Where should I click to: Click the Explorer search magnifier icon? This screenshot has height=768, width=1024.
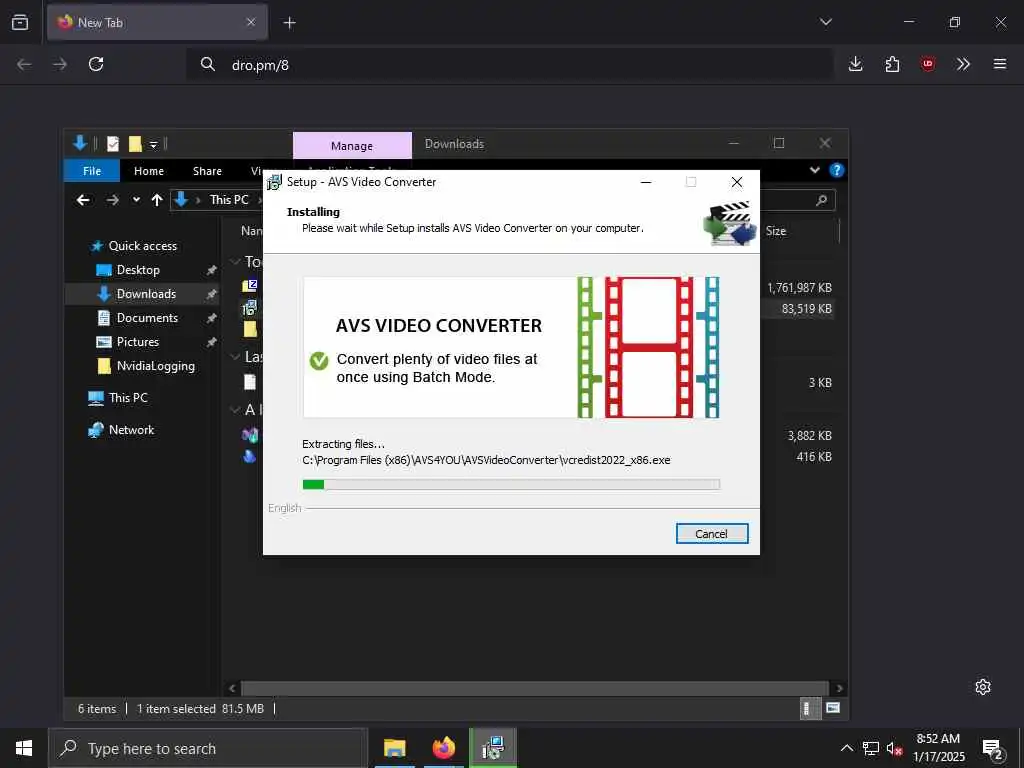point(822,200)
